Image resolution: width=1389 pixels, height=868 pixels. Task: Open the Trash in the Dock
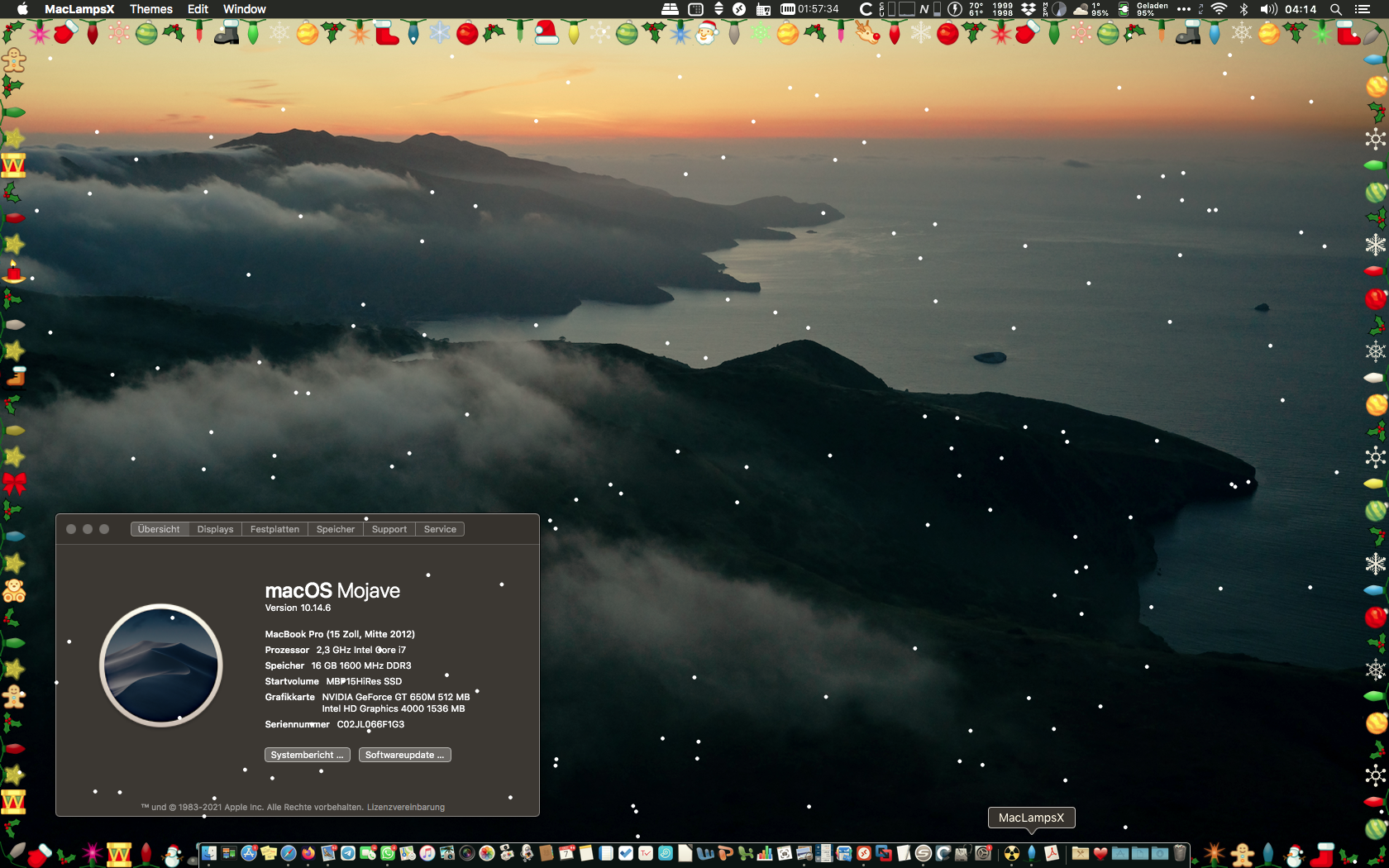[1180, 853]
